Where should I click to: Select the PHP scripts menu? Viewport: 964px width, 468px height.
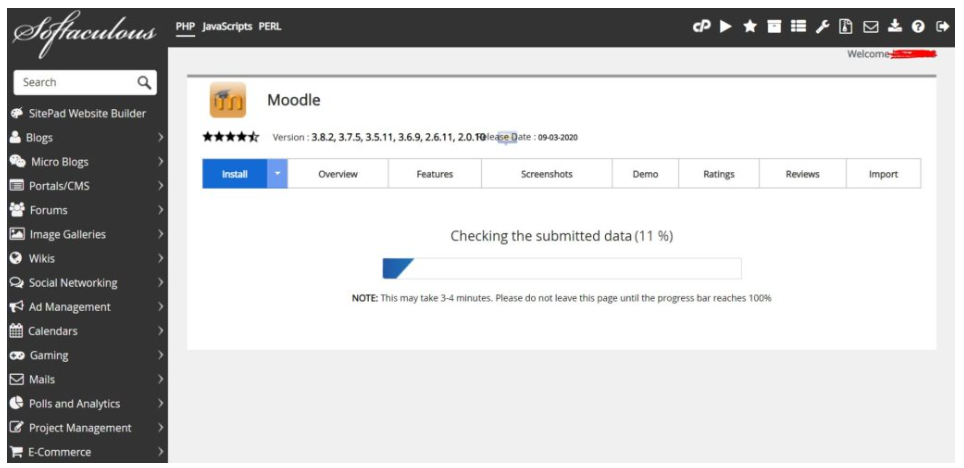tap(185, 26)
